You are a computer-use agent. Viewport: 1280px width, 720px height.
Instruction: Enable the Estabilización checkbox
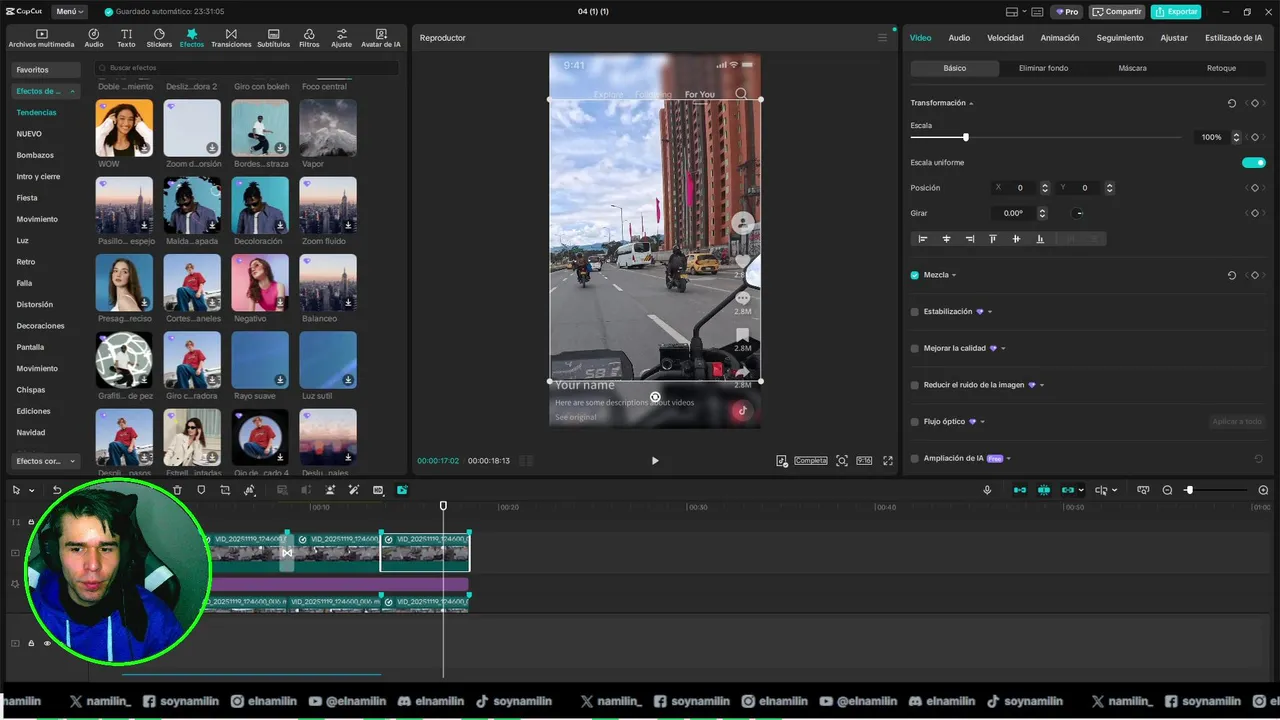tap(915, 312)
